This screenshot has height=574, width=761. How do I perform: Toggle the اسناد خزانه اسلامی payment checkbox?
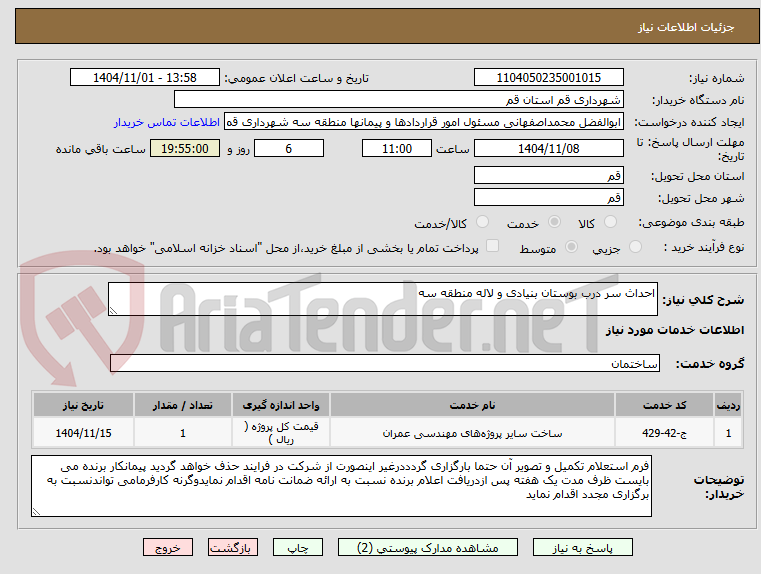pyautogui.click(x=493, y=246)
